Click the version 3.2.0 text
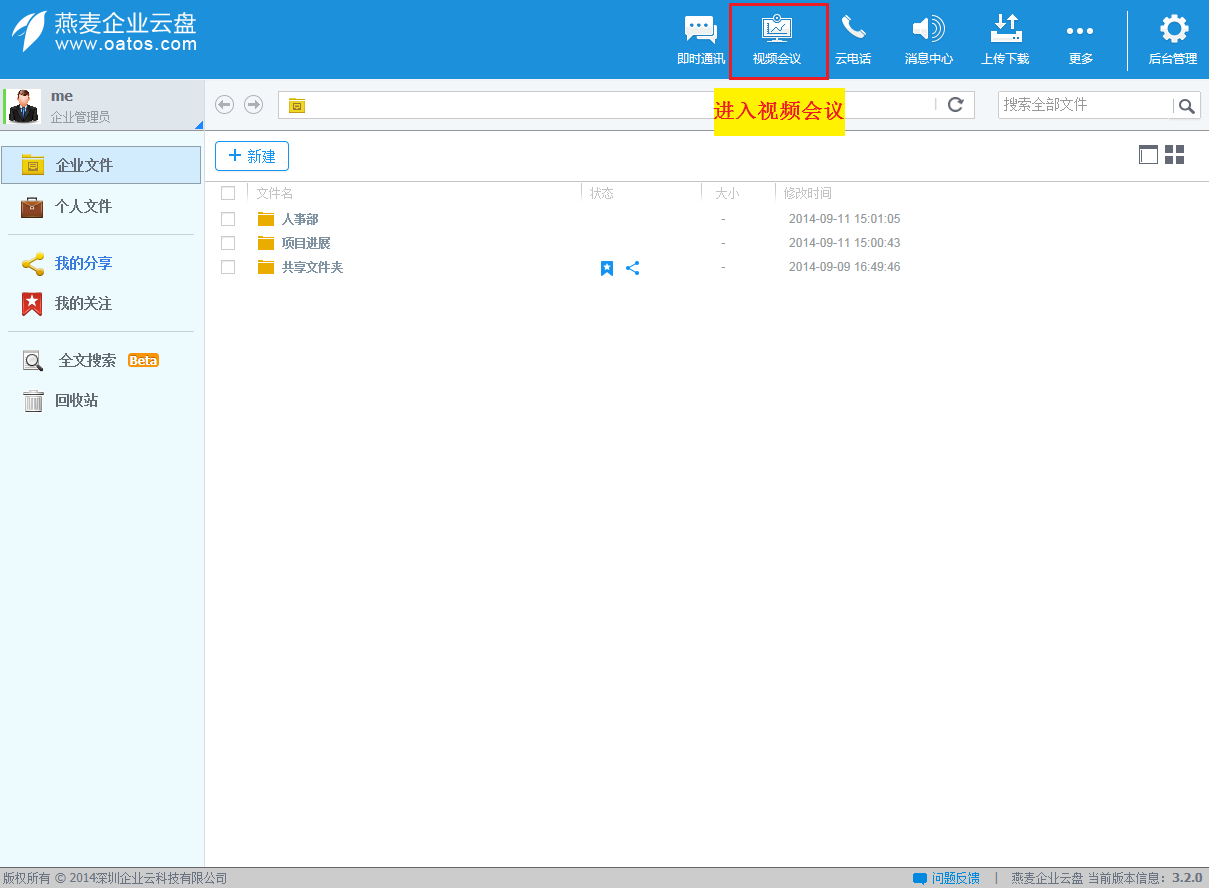Viewport: 1209px width, 888px height. pyautogui.click(x=1187, y=878)
